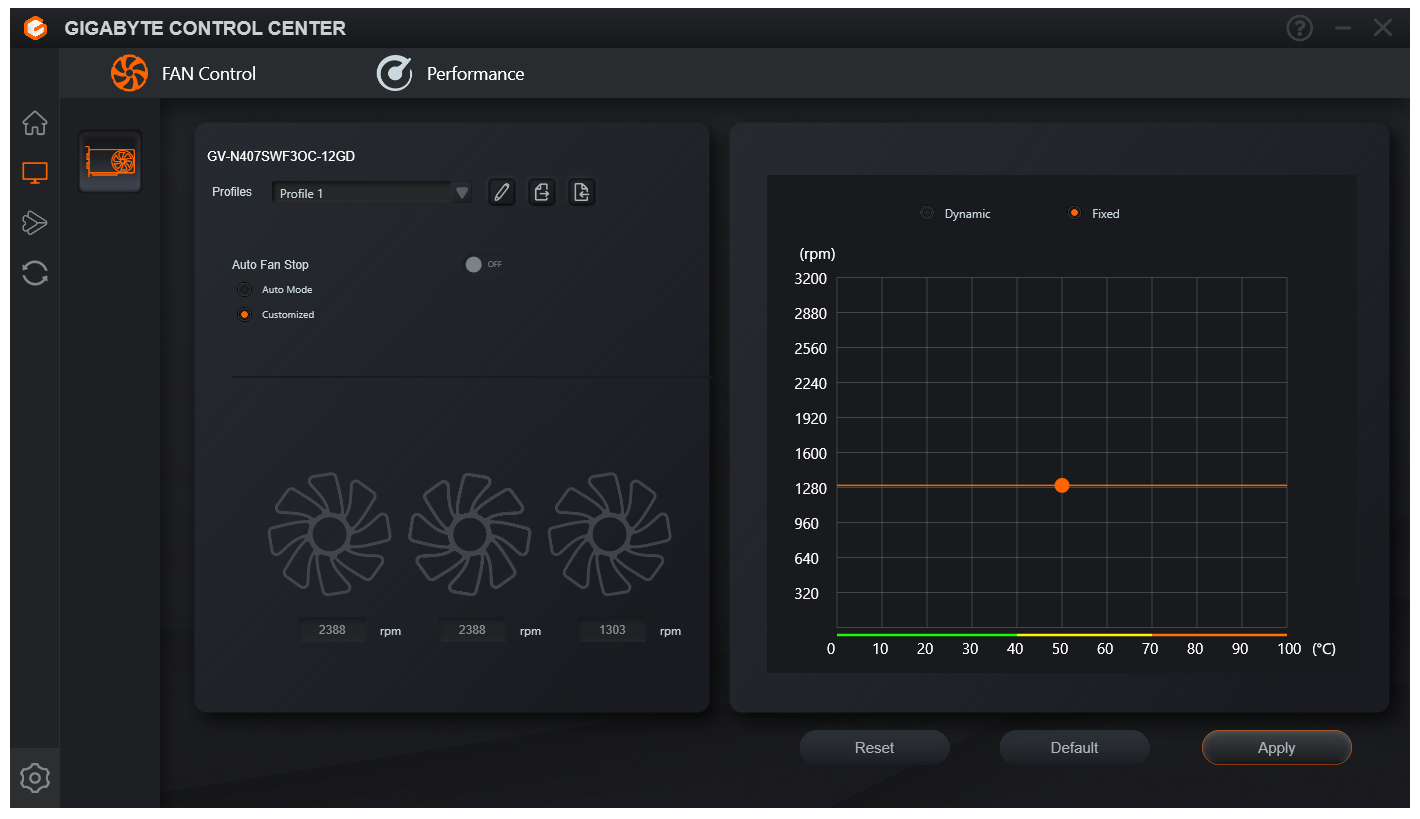Select the Fixed curve mode radio
Viewport: 1420px width, 819px height.
[1074, 213]
